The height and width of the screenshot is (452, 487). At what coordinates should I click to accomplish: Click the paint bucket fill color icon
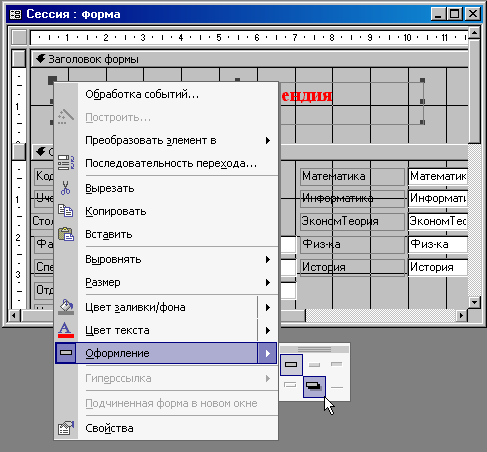point(66,307)
